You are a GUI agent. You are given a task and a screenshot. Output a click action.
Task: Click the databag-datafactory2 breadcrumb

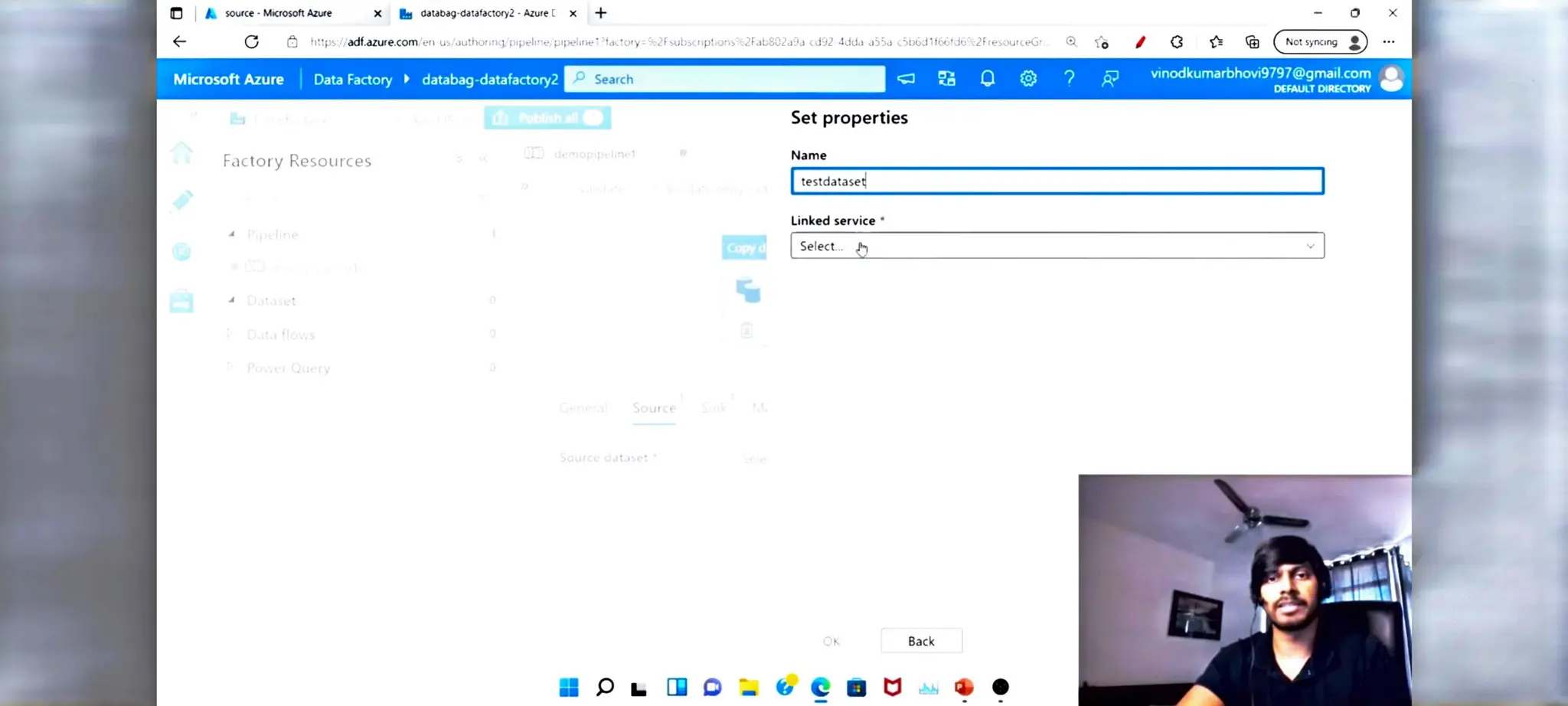(x=490, y=80)
